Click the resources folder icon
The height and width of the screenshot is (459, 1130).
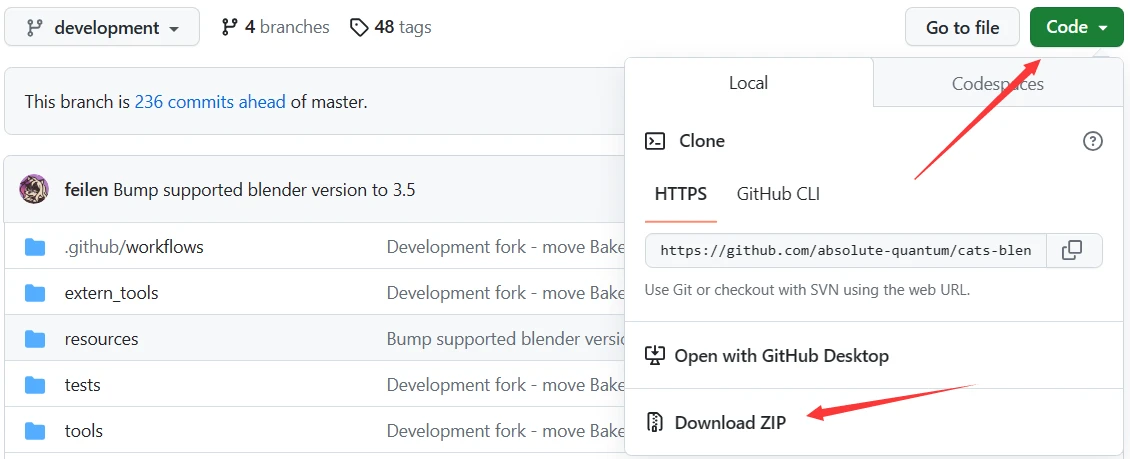[x=35, y=339]
